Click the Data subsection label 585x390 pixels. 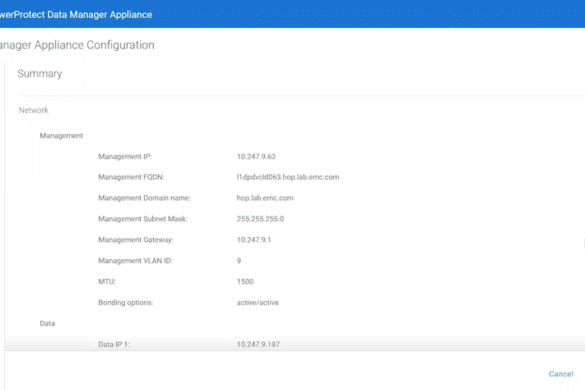[x=47, y=323]
